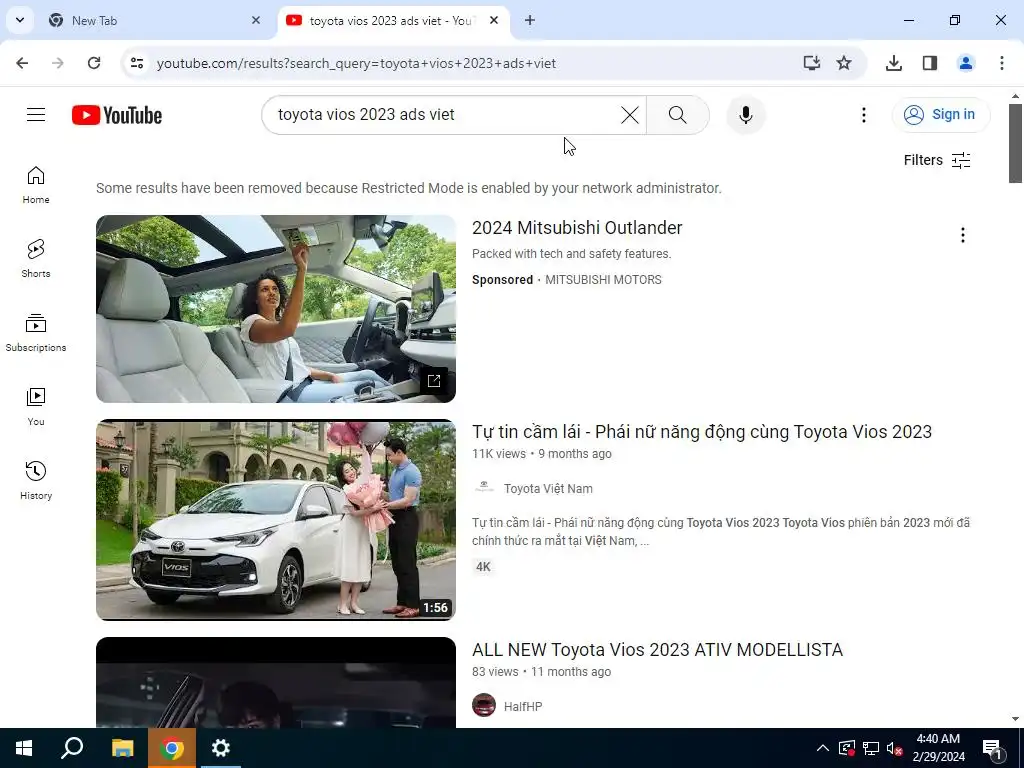The image size is (1024, 768).
Task: Open the Chrome profile menu
Action: tap(966, 63)
